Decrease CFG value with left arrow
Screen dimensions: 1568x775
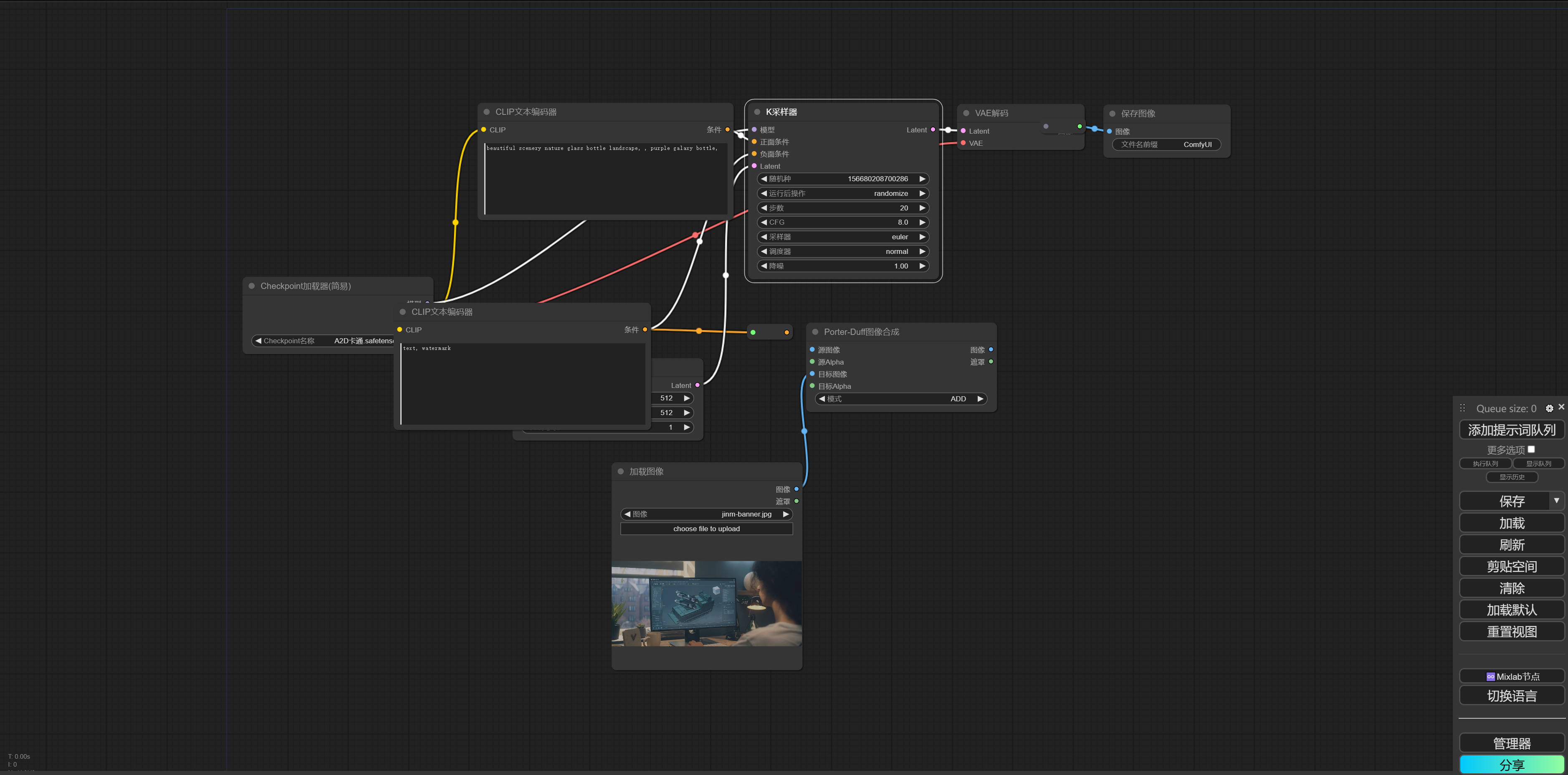[x=764, y=222]
